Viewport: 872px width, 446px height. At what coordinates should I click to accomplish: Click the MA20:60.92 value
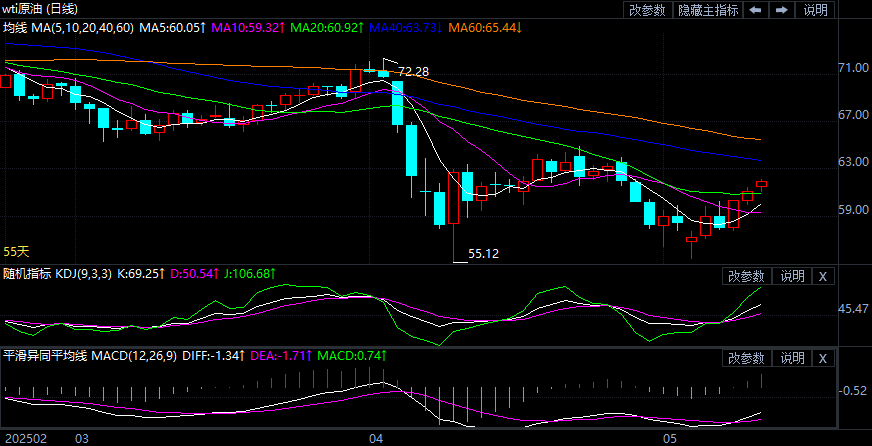(x=327, y=27)
